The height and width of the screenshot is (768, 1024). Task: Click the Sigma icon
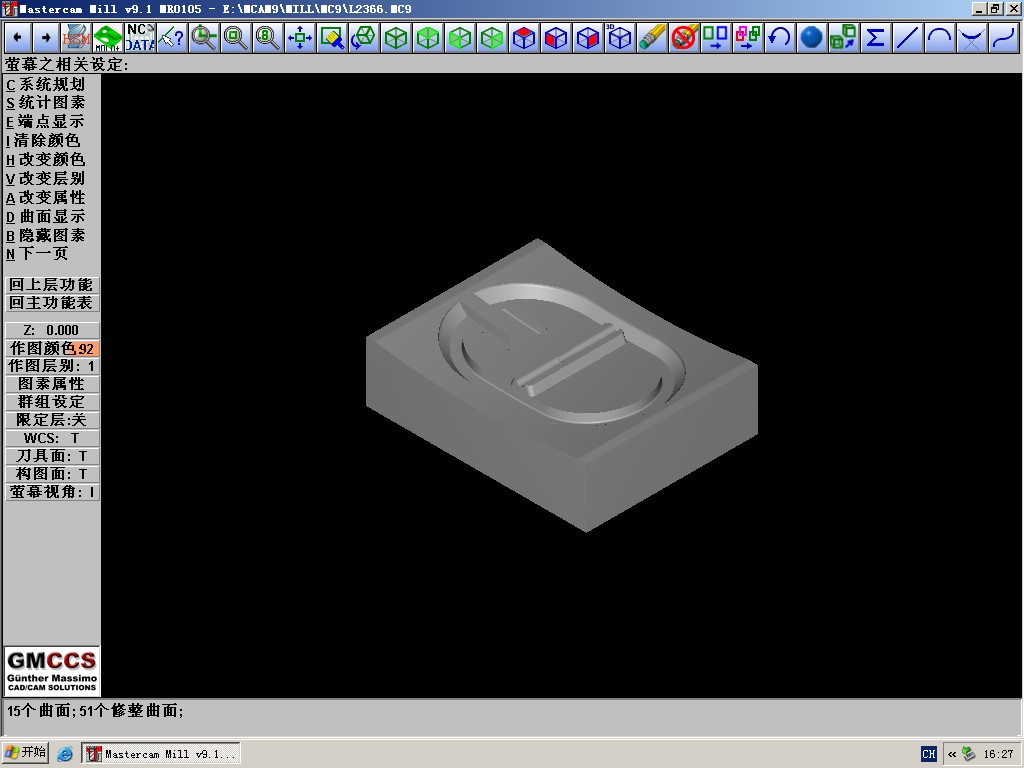[876, 38]
